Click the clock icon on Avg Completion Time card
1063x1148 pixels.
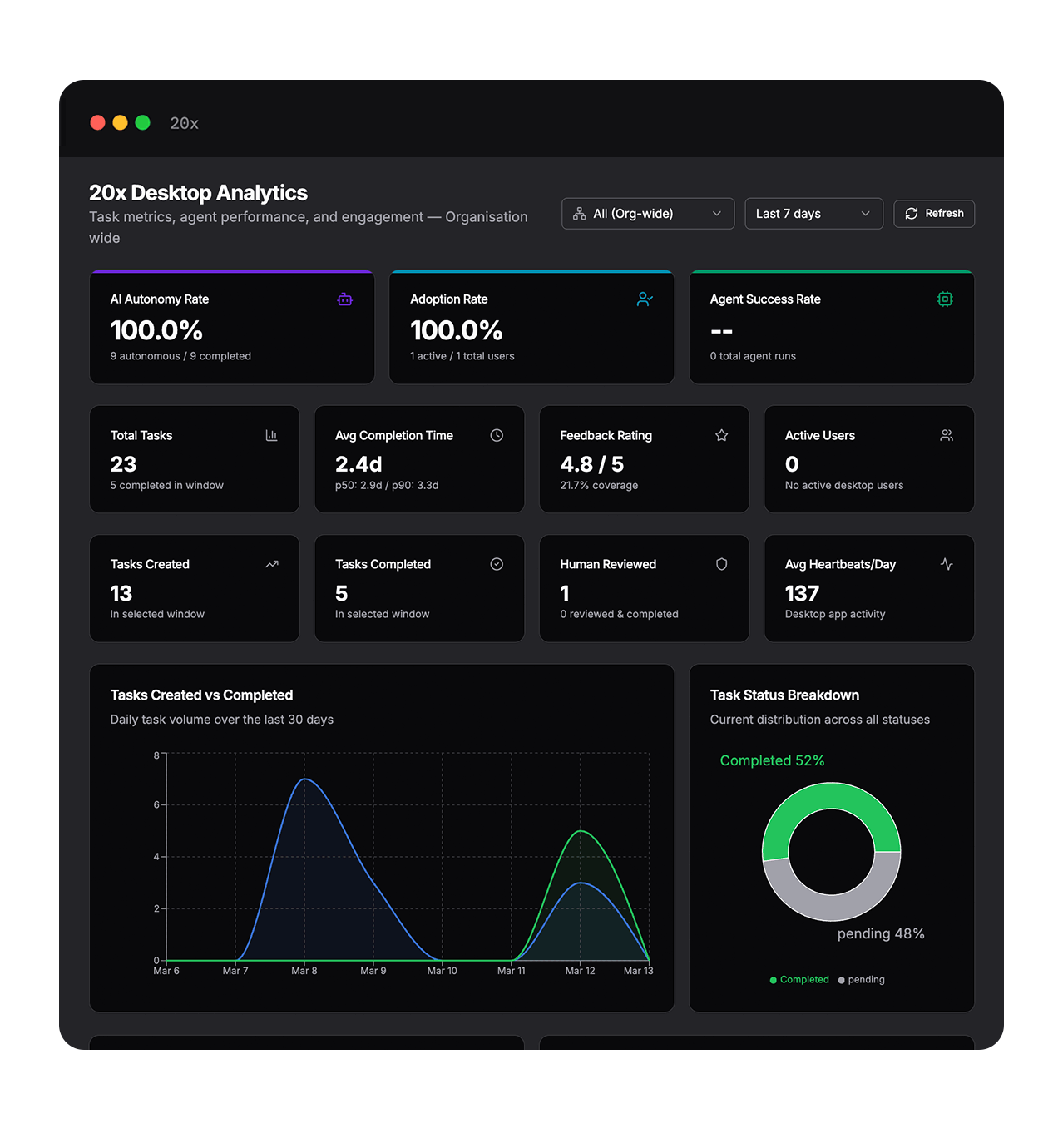[x=497, y=435]
